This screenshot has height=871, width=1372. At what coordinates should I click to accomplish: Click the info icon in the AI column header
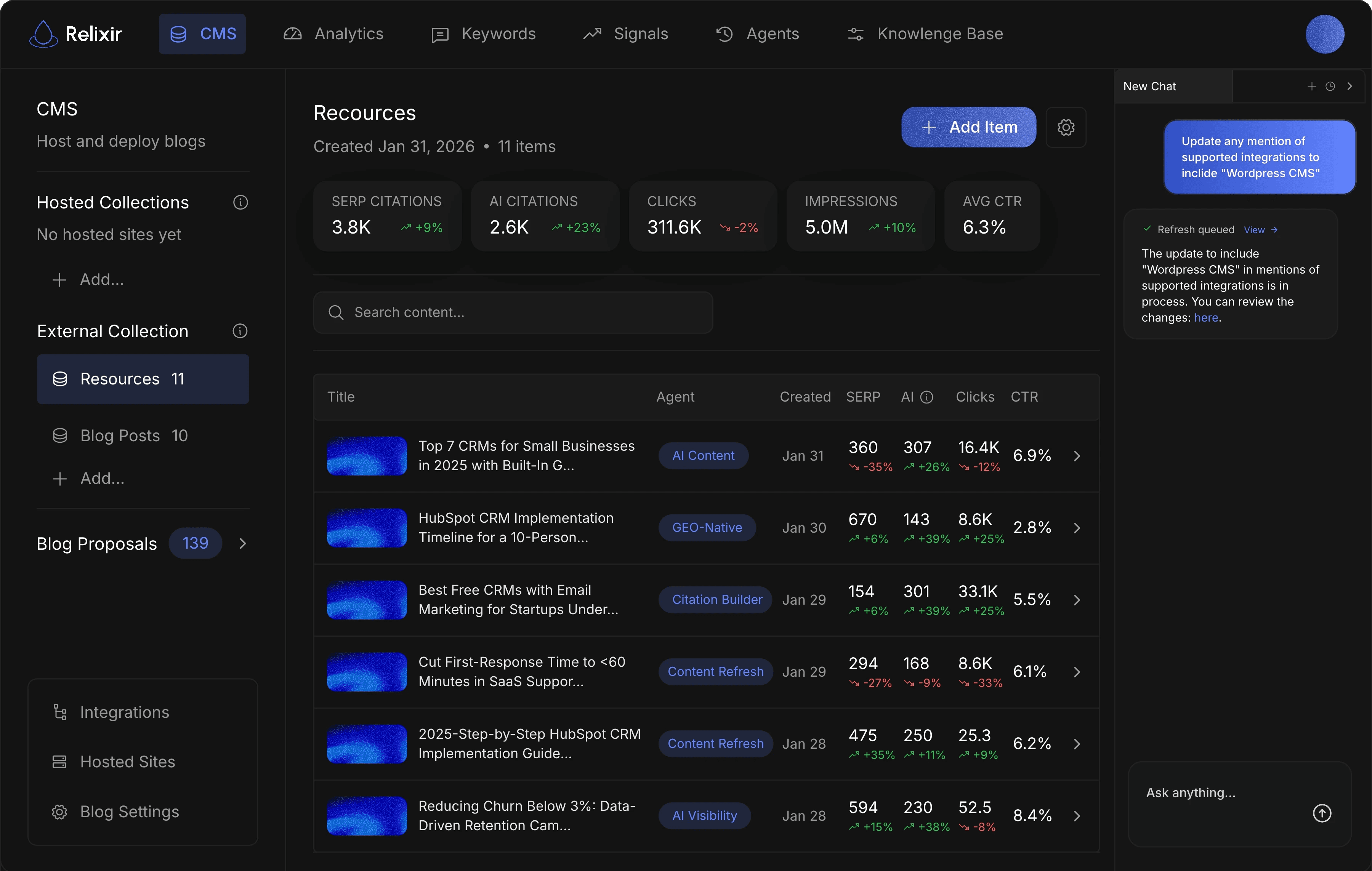(x=927, y=398)
